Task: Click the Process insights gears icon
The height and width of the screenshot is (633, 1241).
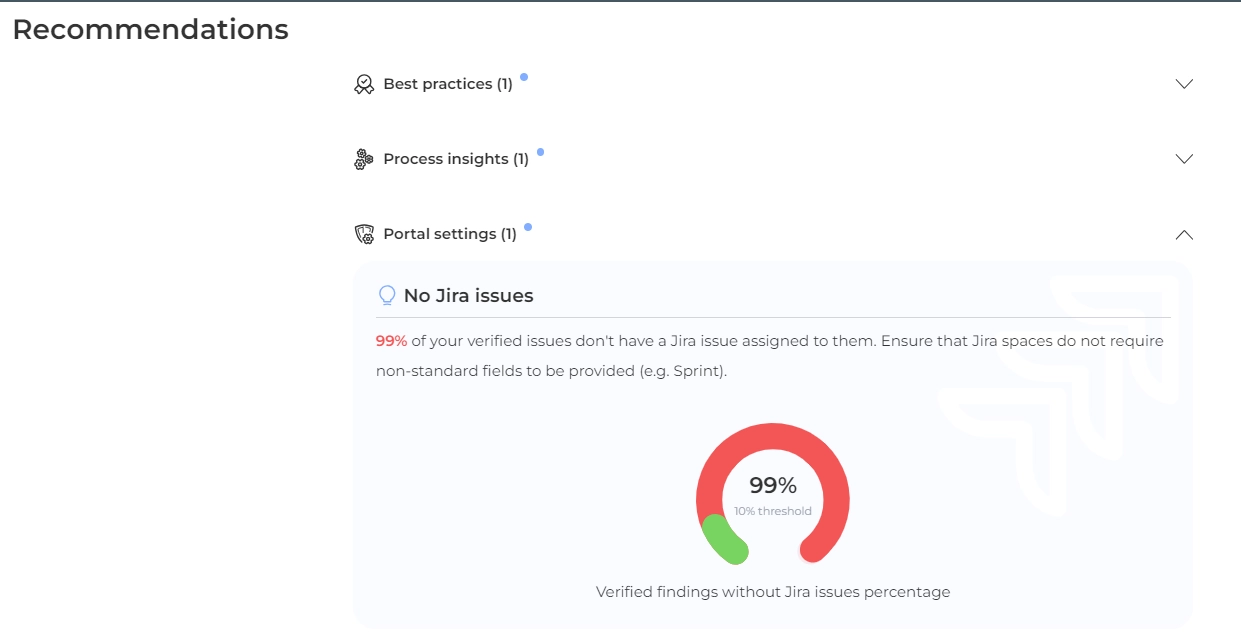Action: point(364,159)
